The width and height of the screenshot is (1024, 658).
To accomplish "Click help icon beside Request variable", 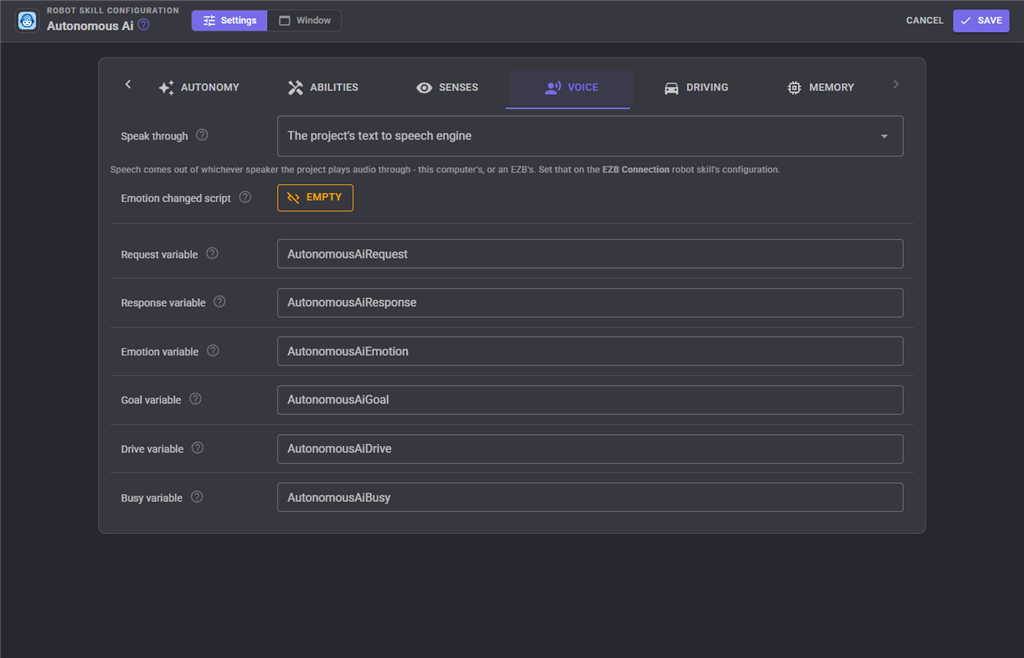I will pyautogui.click(x=212, y=253).
